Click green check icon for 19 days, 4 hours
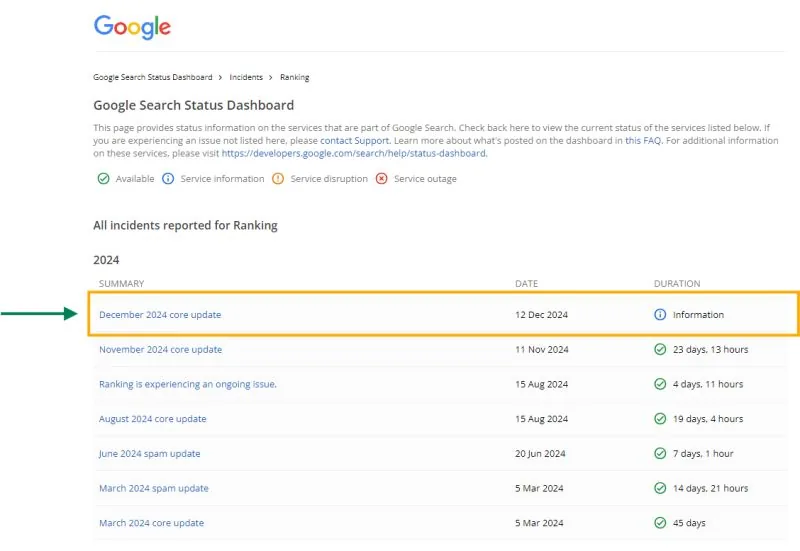 pyautogui.click(x=660, y=418)
